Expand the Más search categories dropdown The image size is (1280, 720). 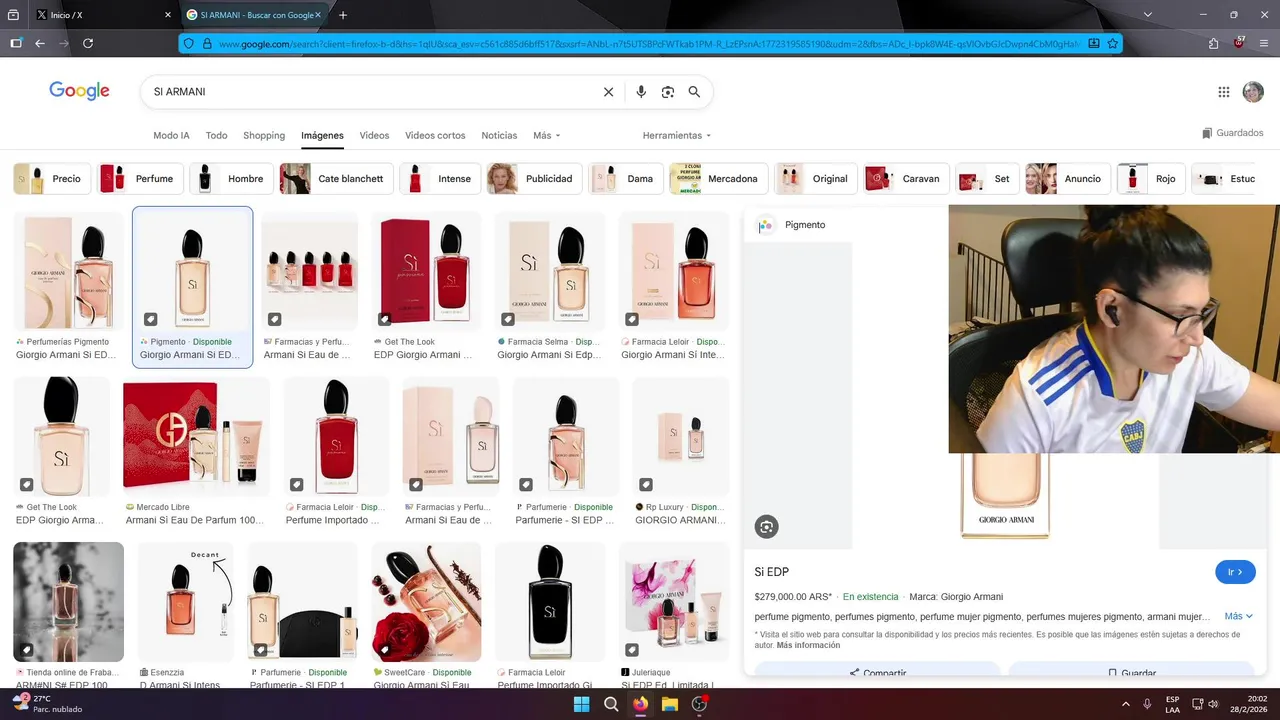pos(546,136)
